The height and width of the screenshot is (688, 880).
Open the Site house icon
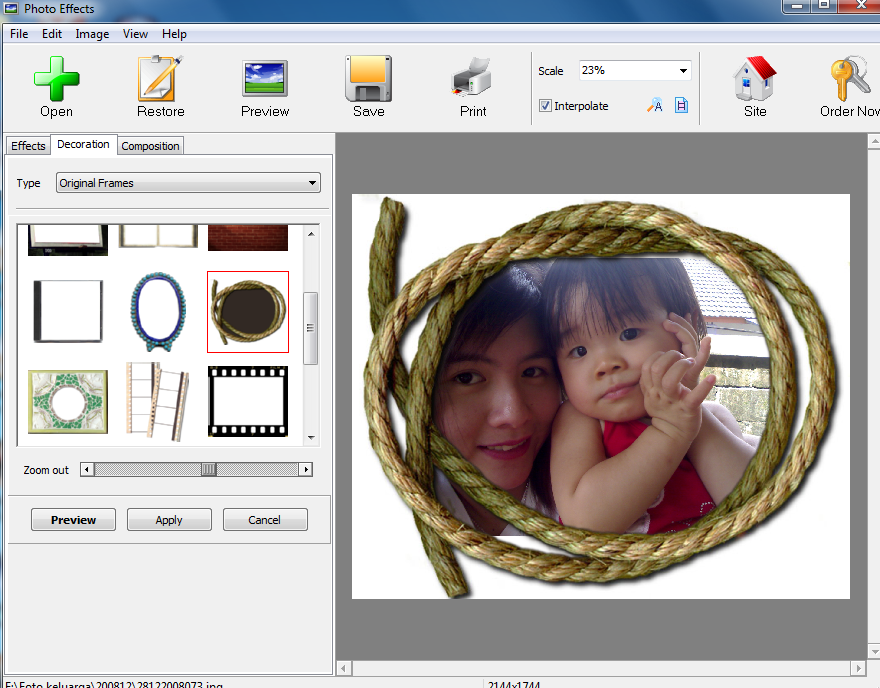(755, 79)
